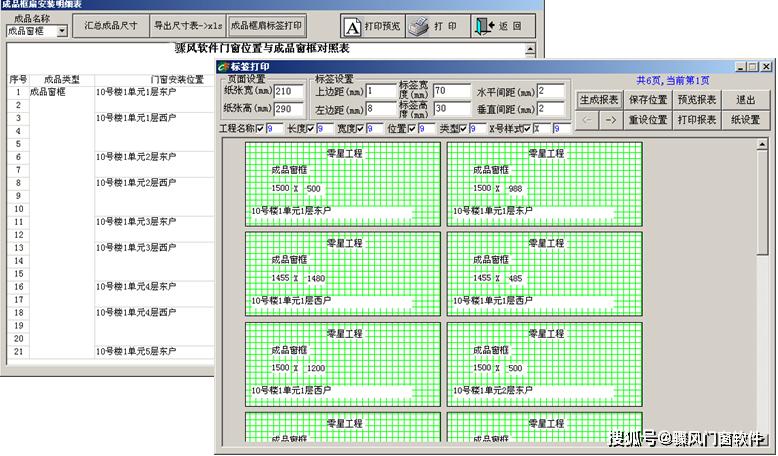Screen dimensions: 778x456
Task: Select the 1455 X 1480 label card
Action: point(343,274)
